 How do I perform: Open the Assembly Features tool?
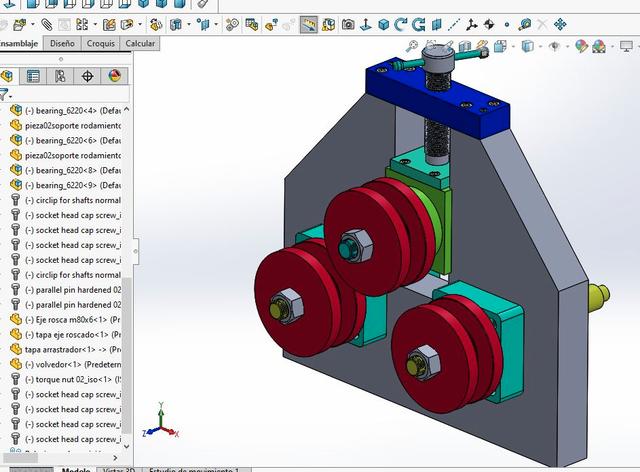point(176,25)
